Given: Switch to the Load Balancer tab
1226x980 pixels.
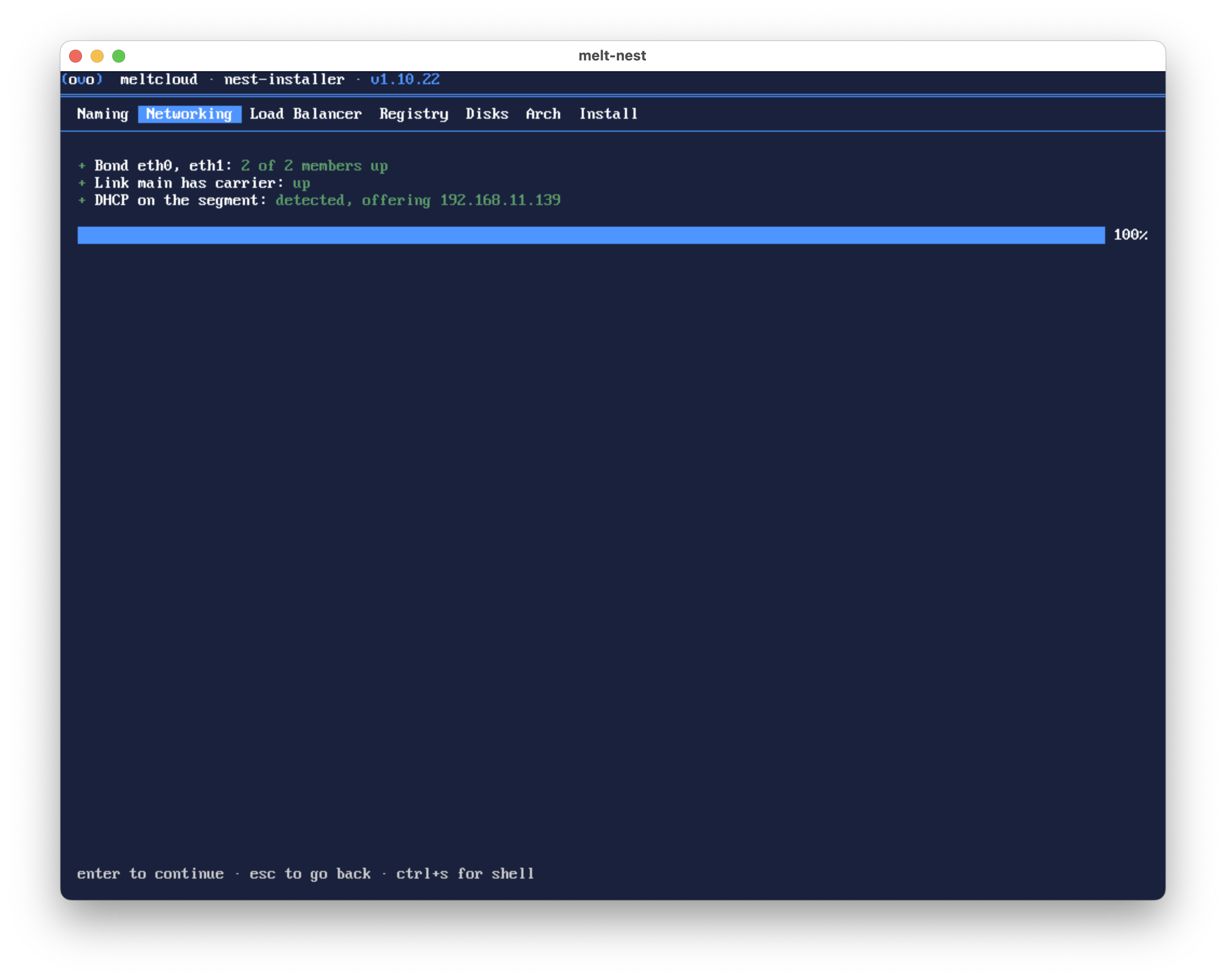Looking at the screenshot, I should coord(305,114).
